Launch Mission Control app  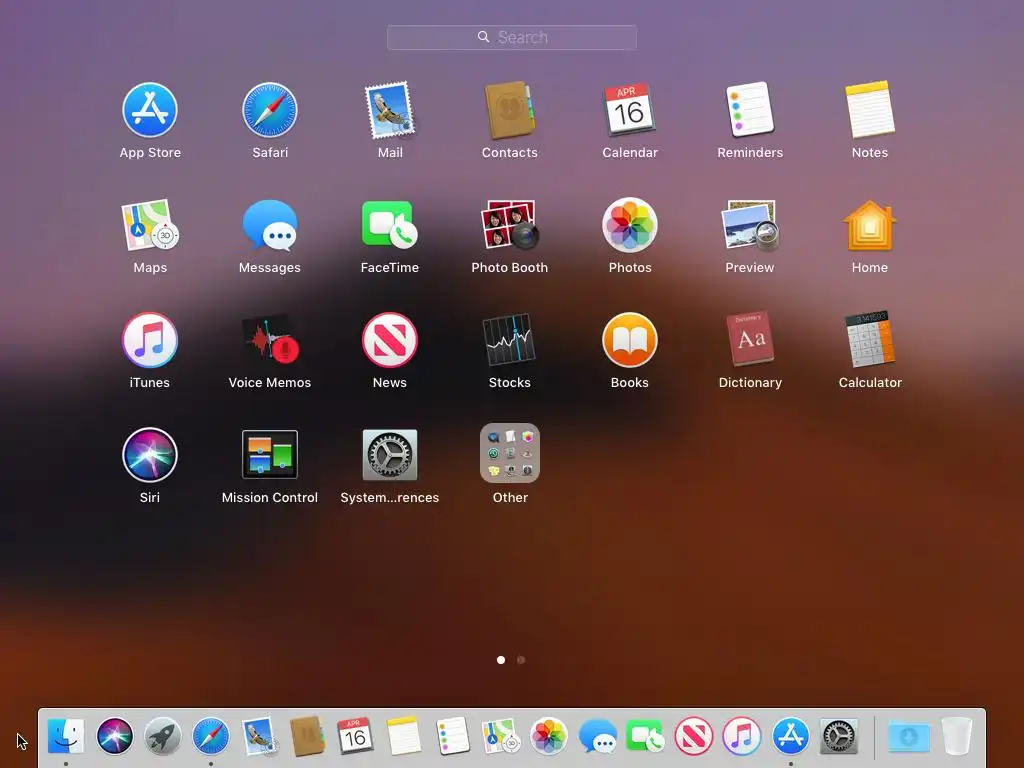[x=270, y=455]
